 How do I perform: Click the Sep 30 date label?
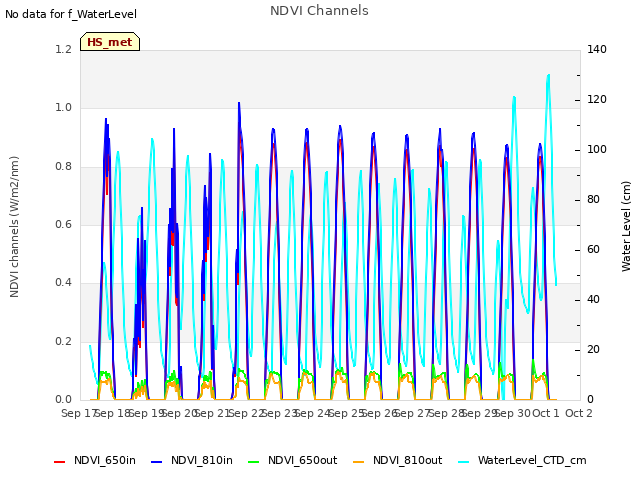point(513,413)
